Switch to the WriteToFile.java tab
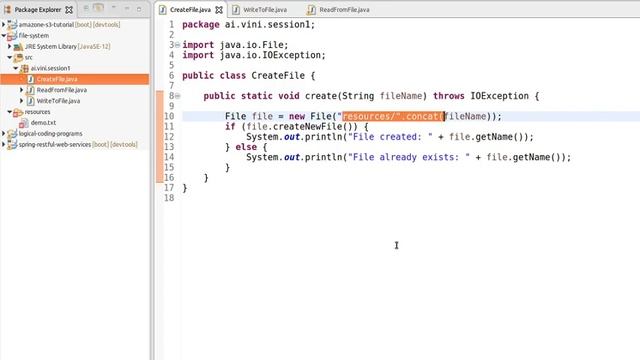This screenshot has height=360, width=640. [265, 9]
